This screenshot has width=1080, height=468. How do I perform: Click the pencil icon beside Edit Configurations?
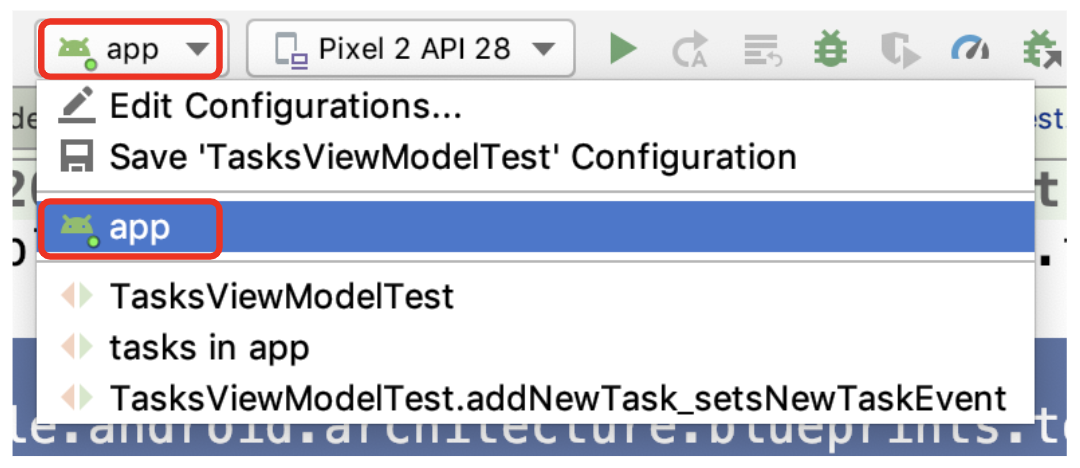[x=77, y=106]
